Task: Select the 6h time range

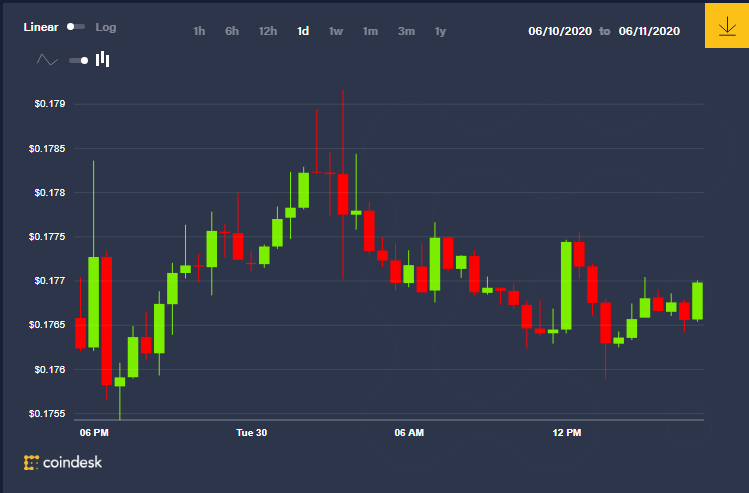Action: pos(232,31)
